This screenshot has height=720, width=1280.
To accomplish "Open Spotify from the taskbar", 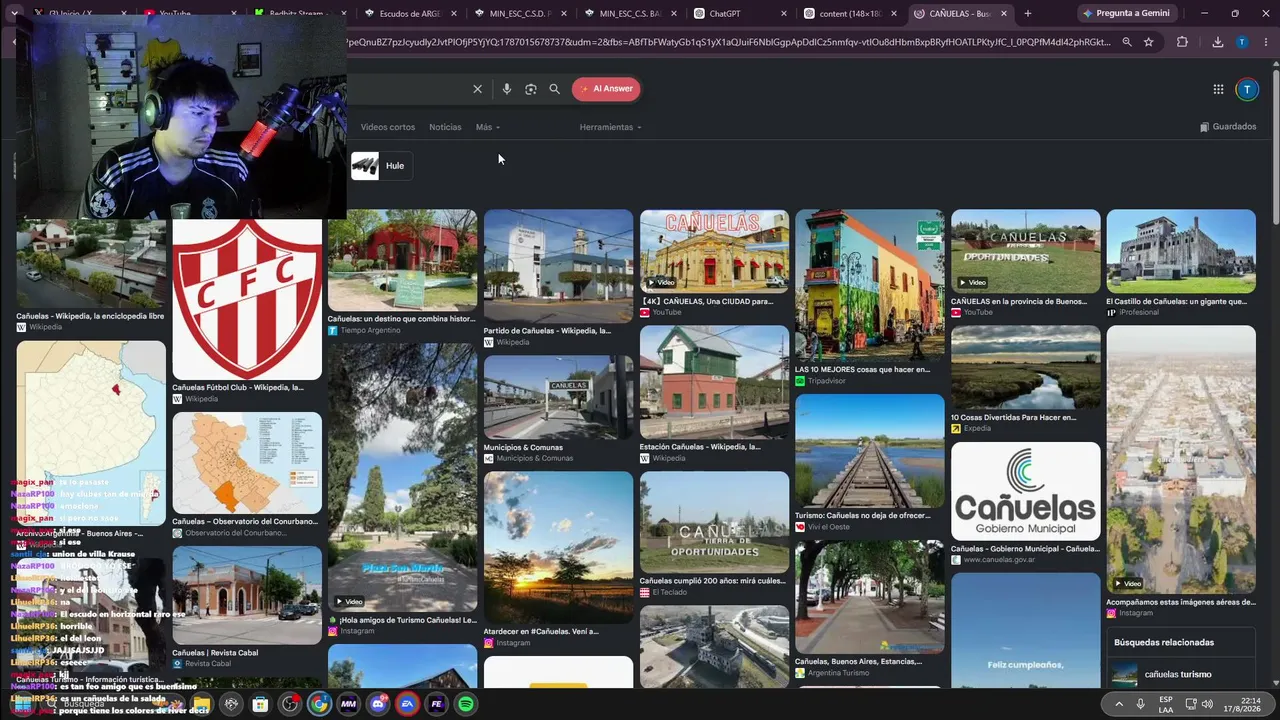I will click(466, 704).
